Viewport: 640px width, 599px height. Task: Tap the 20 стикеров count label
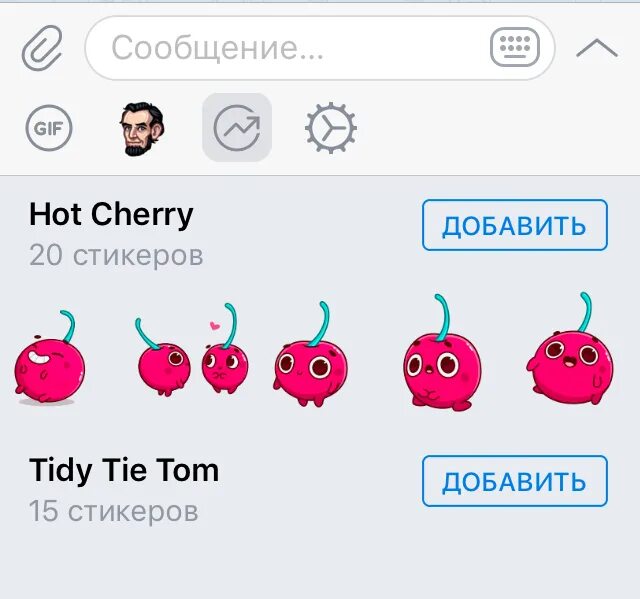[x=116, y=256]
